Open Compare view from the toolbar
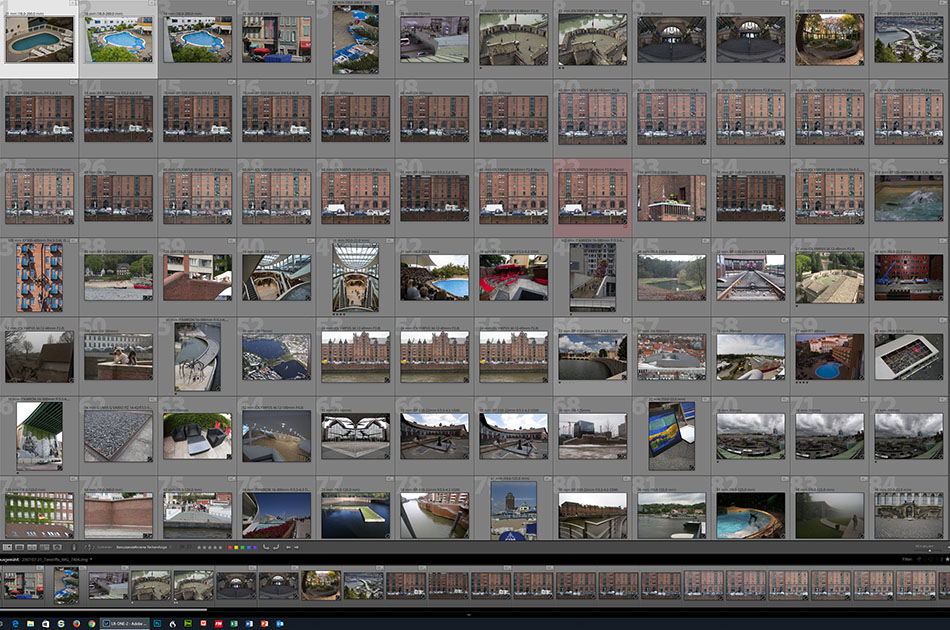The width and height of the screenshot is (950, 630). coord(32,547)
